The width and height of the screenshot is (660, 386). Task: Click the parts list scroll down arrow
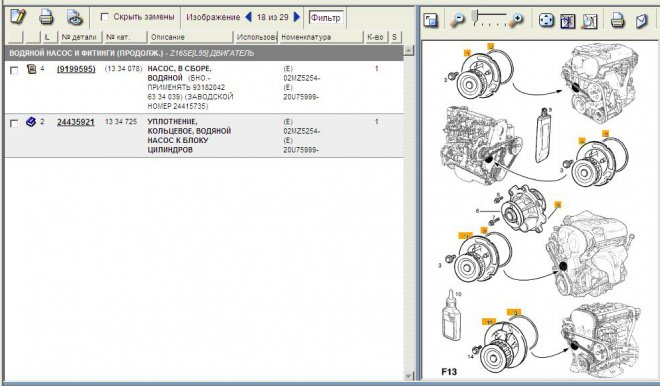coord(408,375)
